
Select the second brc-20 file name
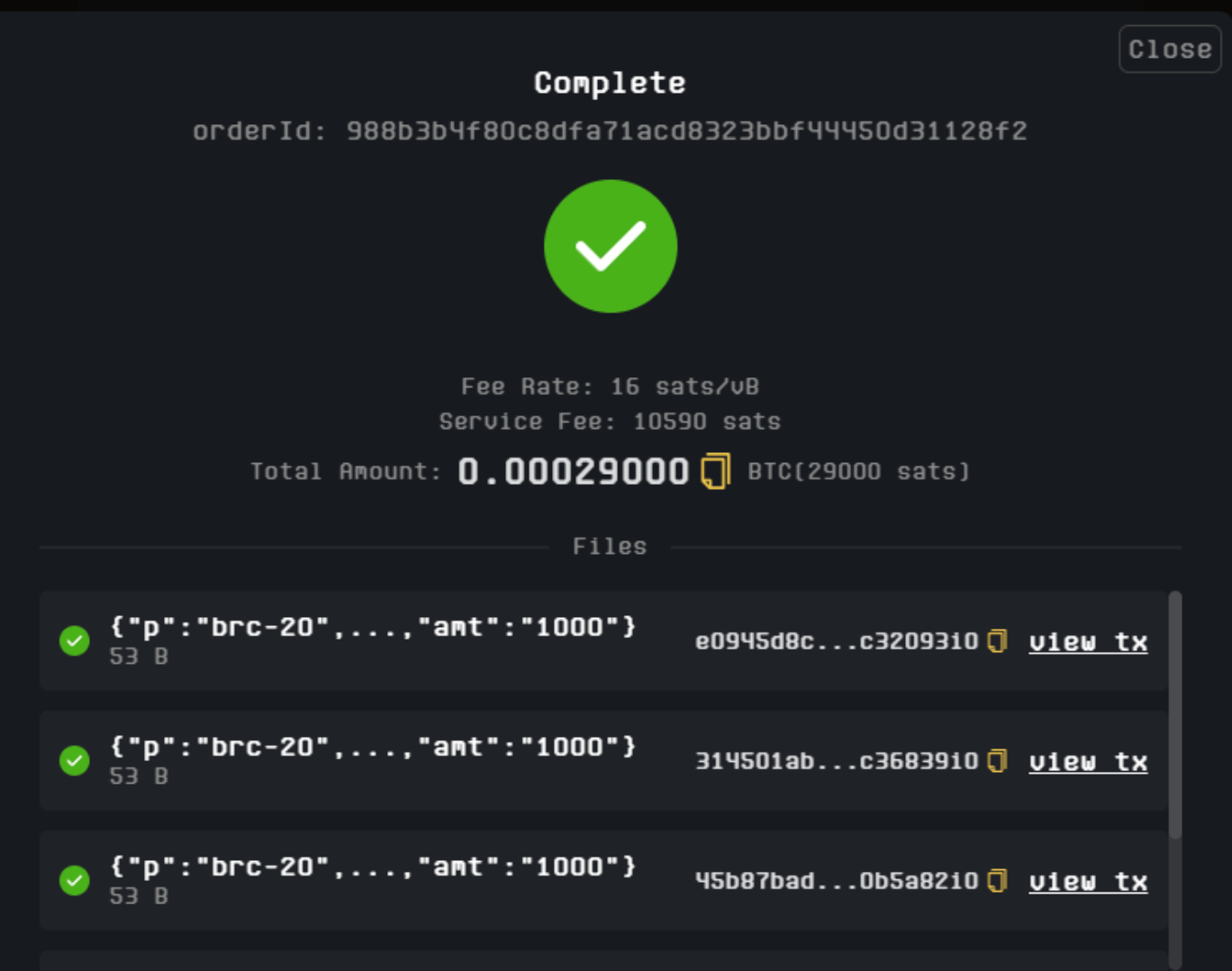[x=373, y=747]
